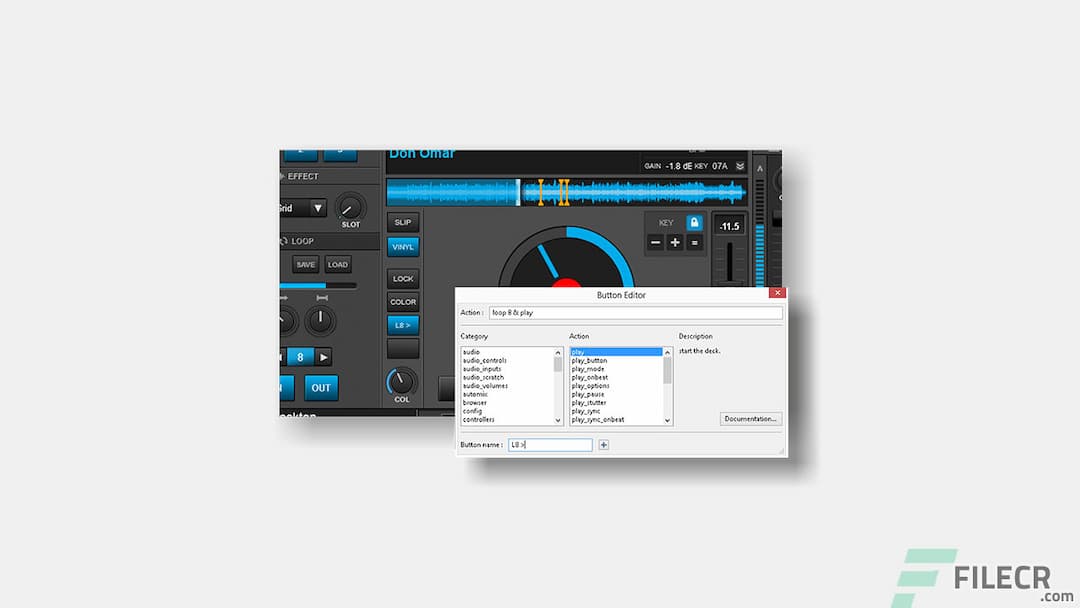Click the key match equals icon
The width and height of the screenshot is (1080, 608).
(695, 243)
